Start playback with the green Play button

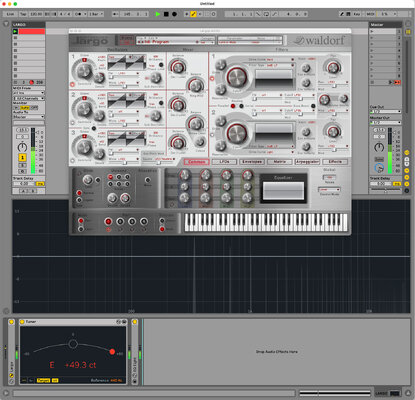click(x=158, y=14)
